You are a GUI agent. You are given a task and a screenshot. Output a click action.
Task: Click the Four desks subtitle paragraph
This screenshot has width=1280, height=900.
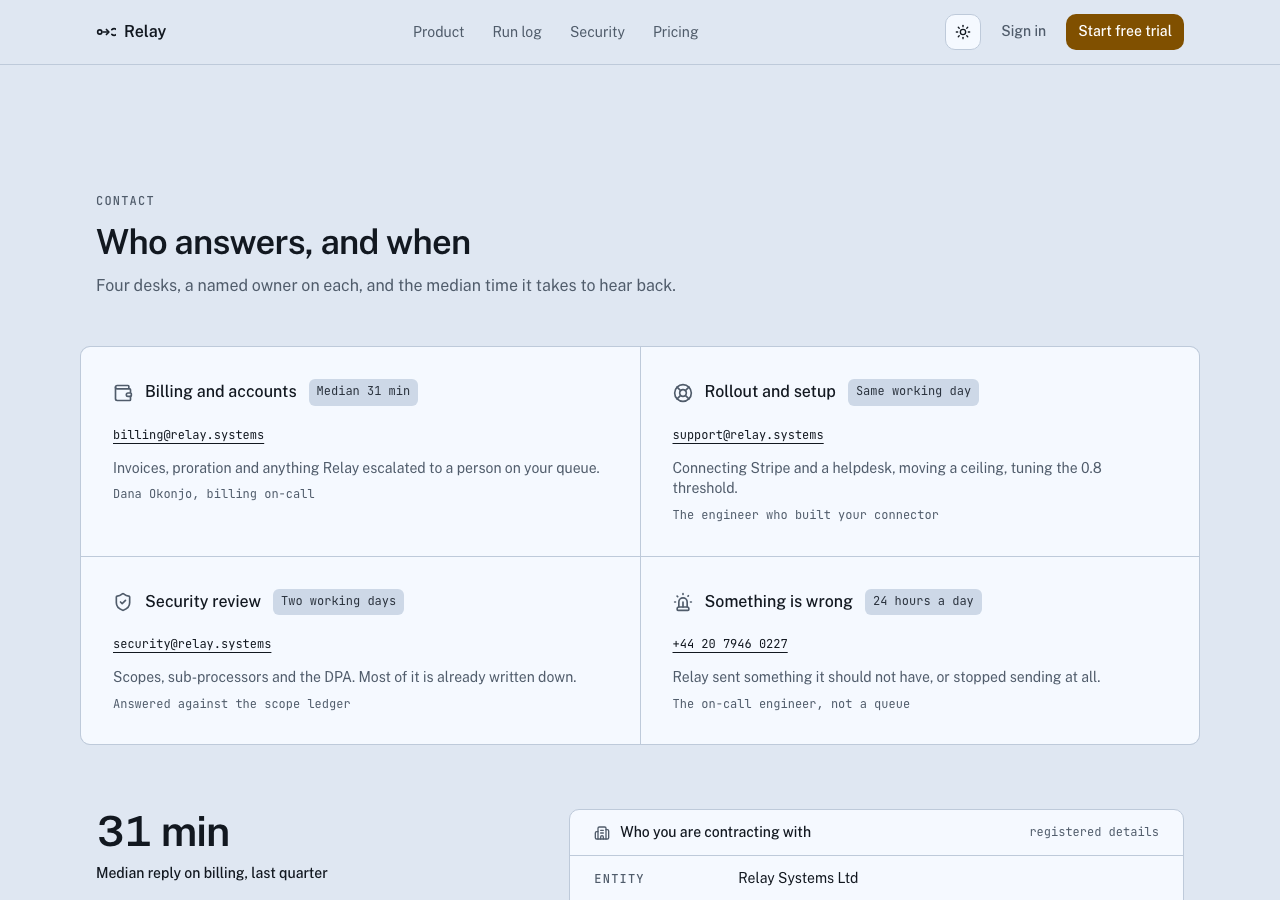[386, 286]
